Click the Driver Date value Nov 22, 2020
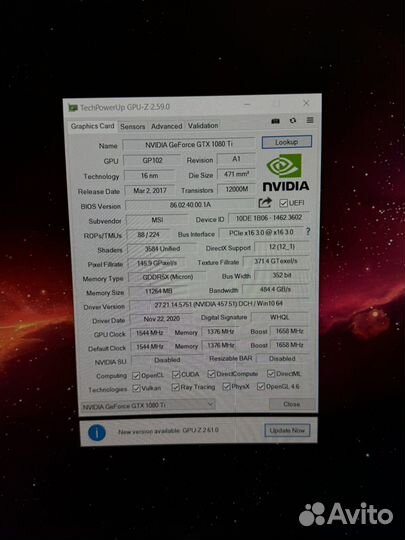 pos(162,319)
